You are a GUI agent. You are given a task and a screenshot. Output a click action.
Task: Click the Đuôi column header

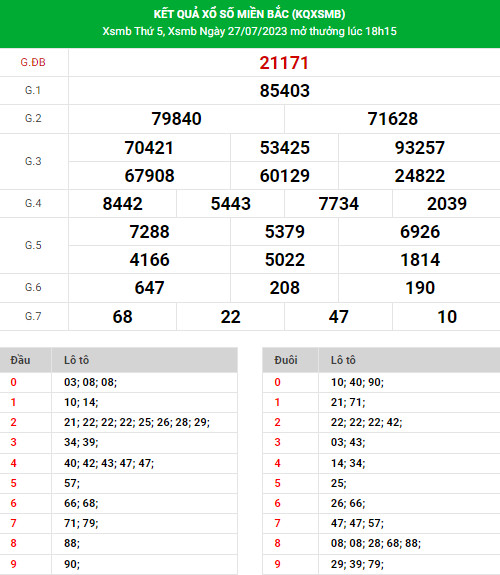[286, 360]
